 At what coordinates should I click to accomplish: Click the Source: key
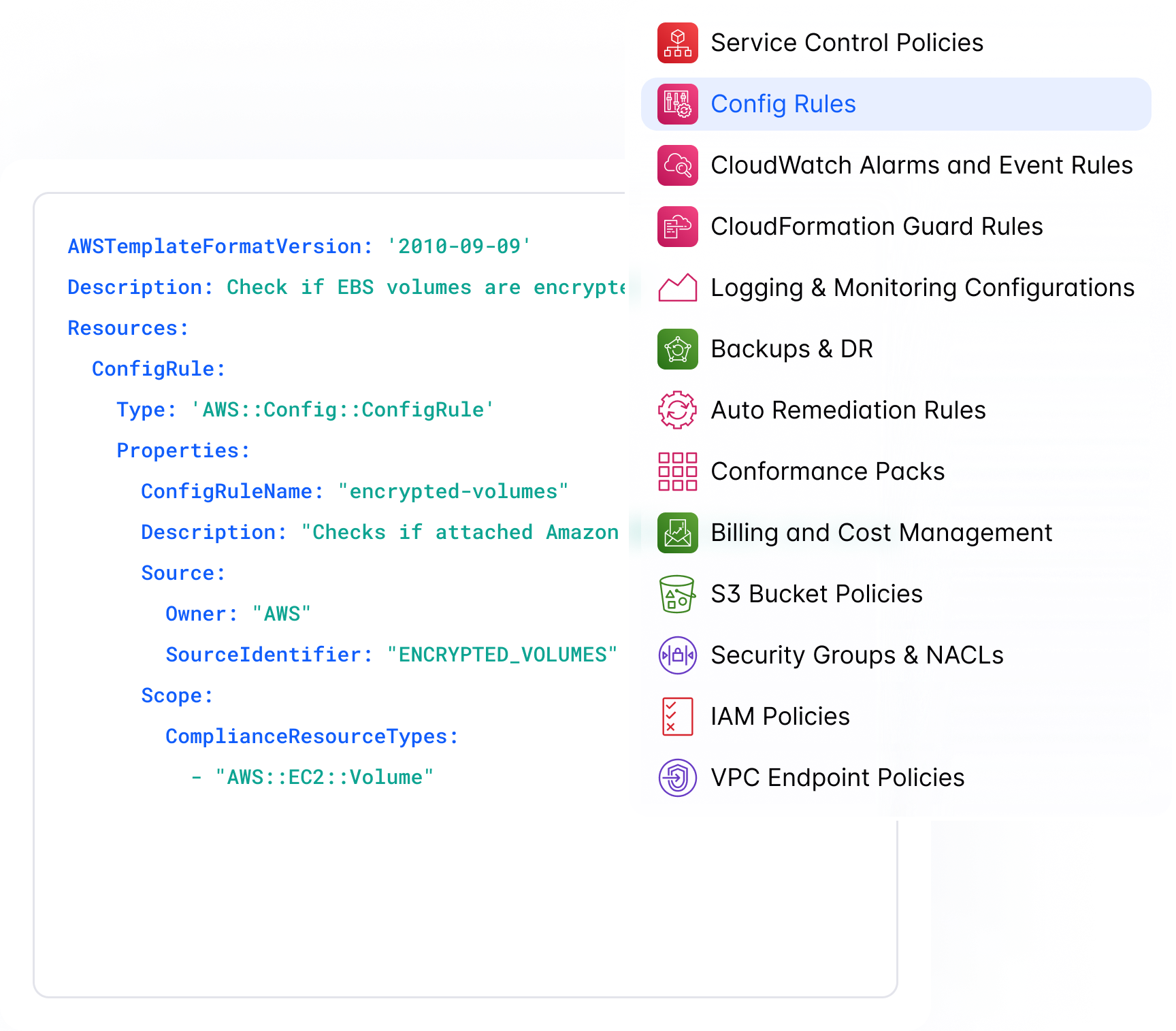(183, 573)
